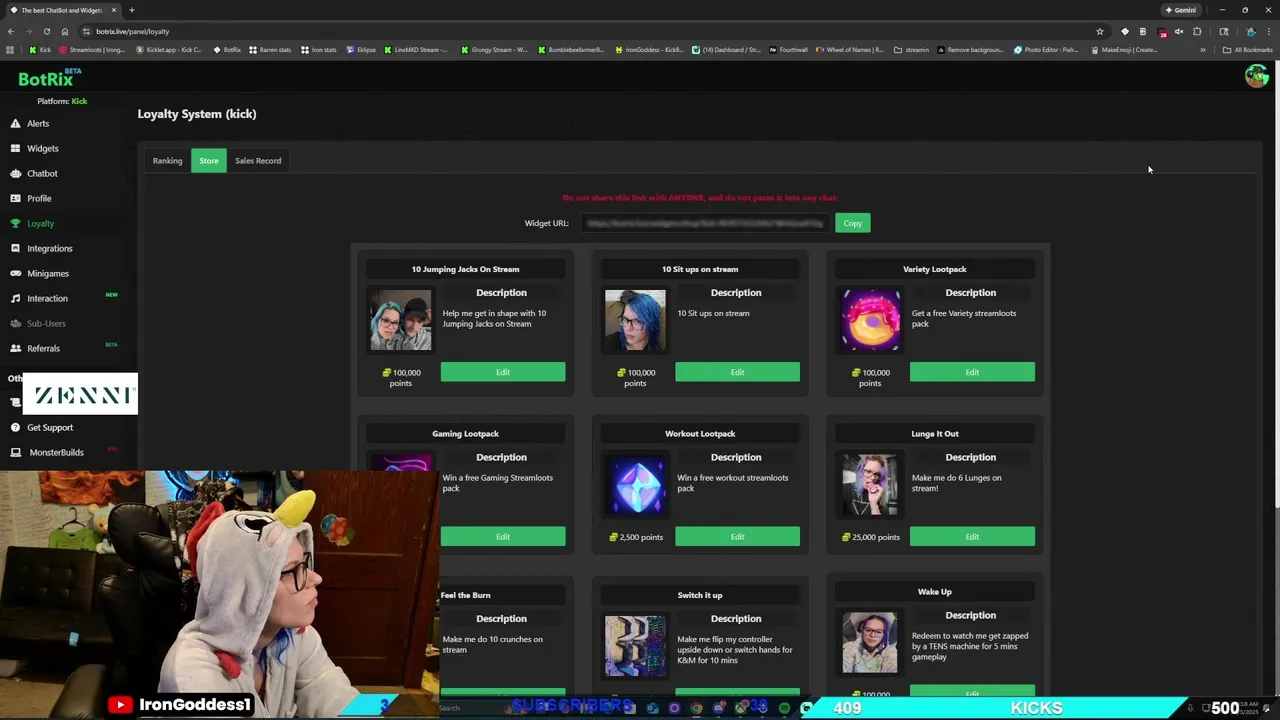Image resolution: width=1280 pixels, height=720 pixels.
Task: Click the Switch it up thumbnail
Action: point(635,646)
